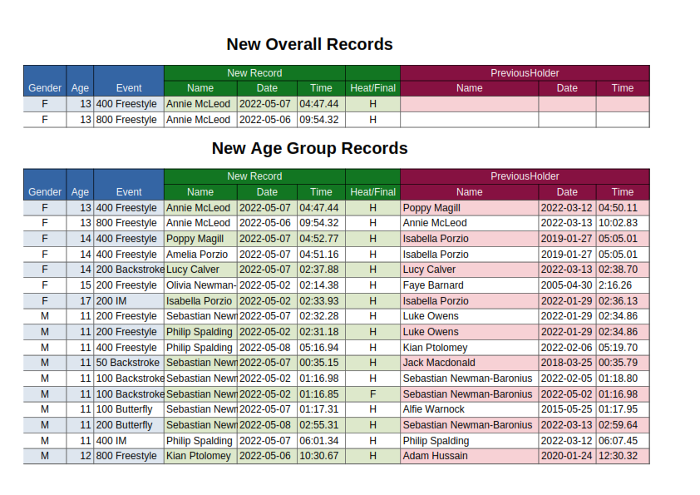Image resolution: width=700 pixels, height=495 pixels.
Task: Click the 50 Backstroke event cell
Action: click(128, 363)
